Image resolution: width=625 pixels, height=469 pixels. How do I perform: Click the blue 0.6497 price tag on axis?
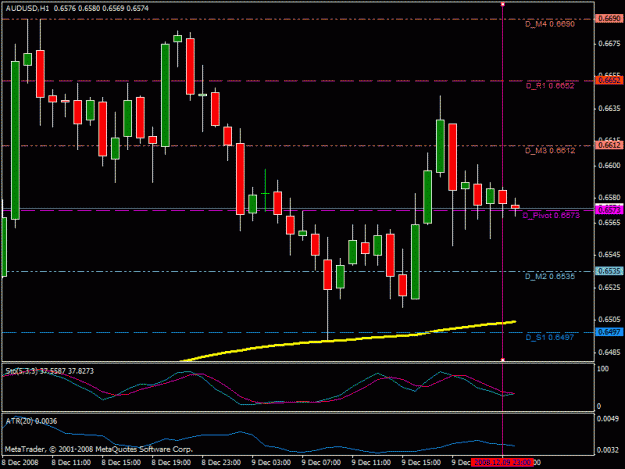609,332
